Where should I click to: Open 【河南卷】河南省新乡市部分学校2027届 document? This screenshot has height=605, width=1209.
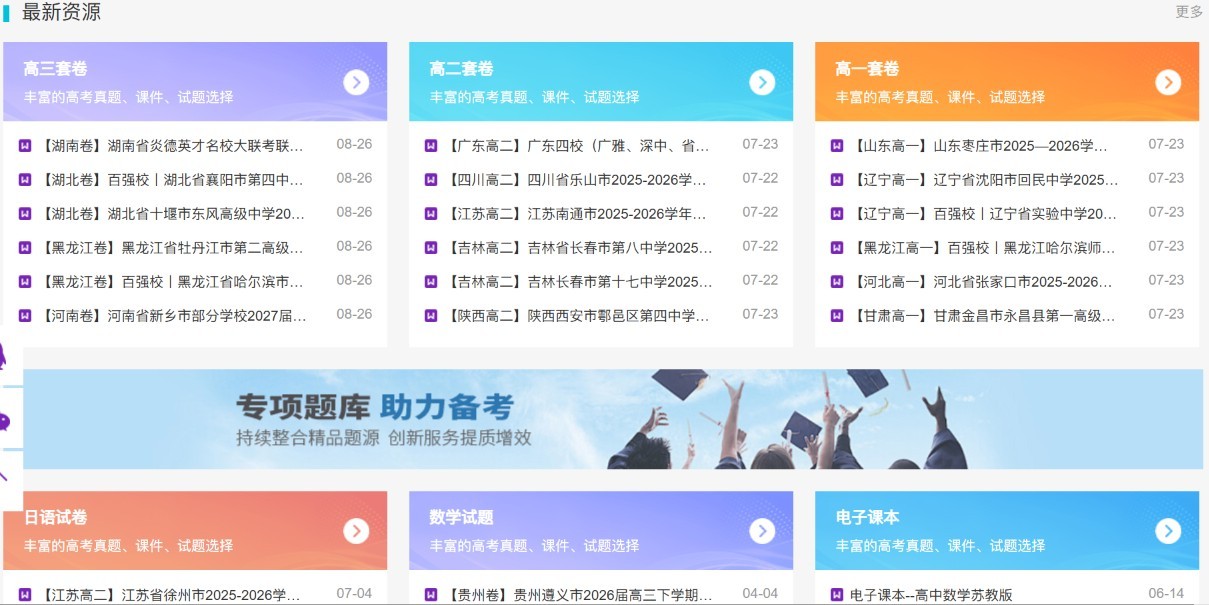coord(172,316)
